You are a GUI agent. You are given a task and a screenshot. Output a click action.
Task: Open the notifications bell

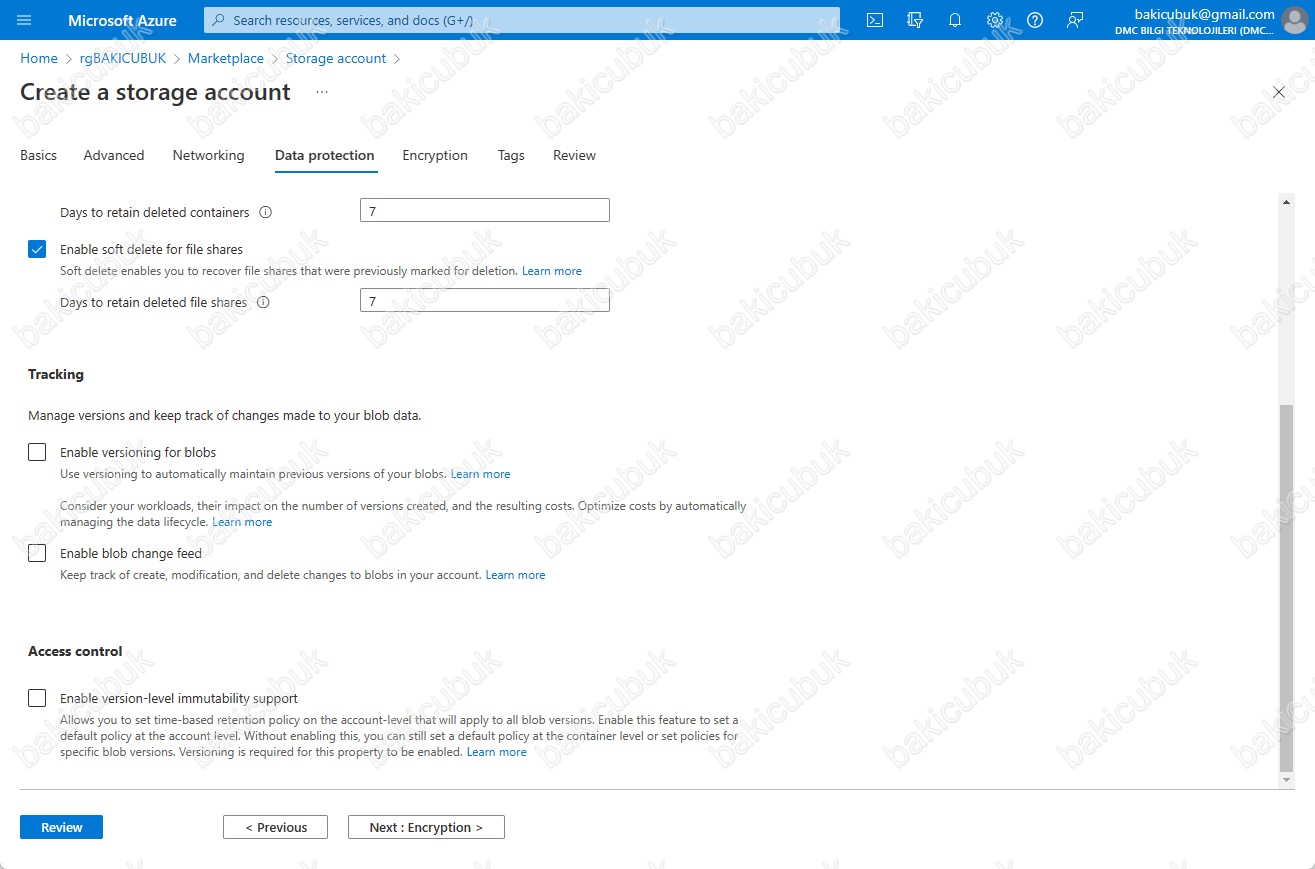pos(955,20)
